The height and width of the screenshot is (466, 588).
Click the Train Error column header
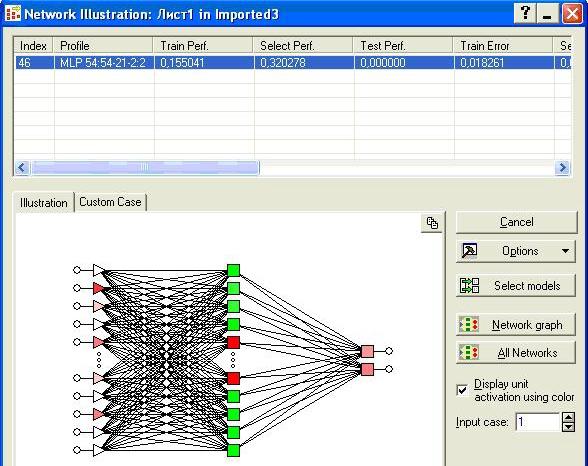click(x=503, y=46)
